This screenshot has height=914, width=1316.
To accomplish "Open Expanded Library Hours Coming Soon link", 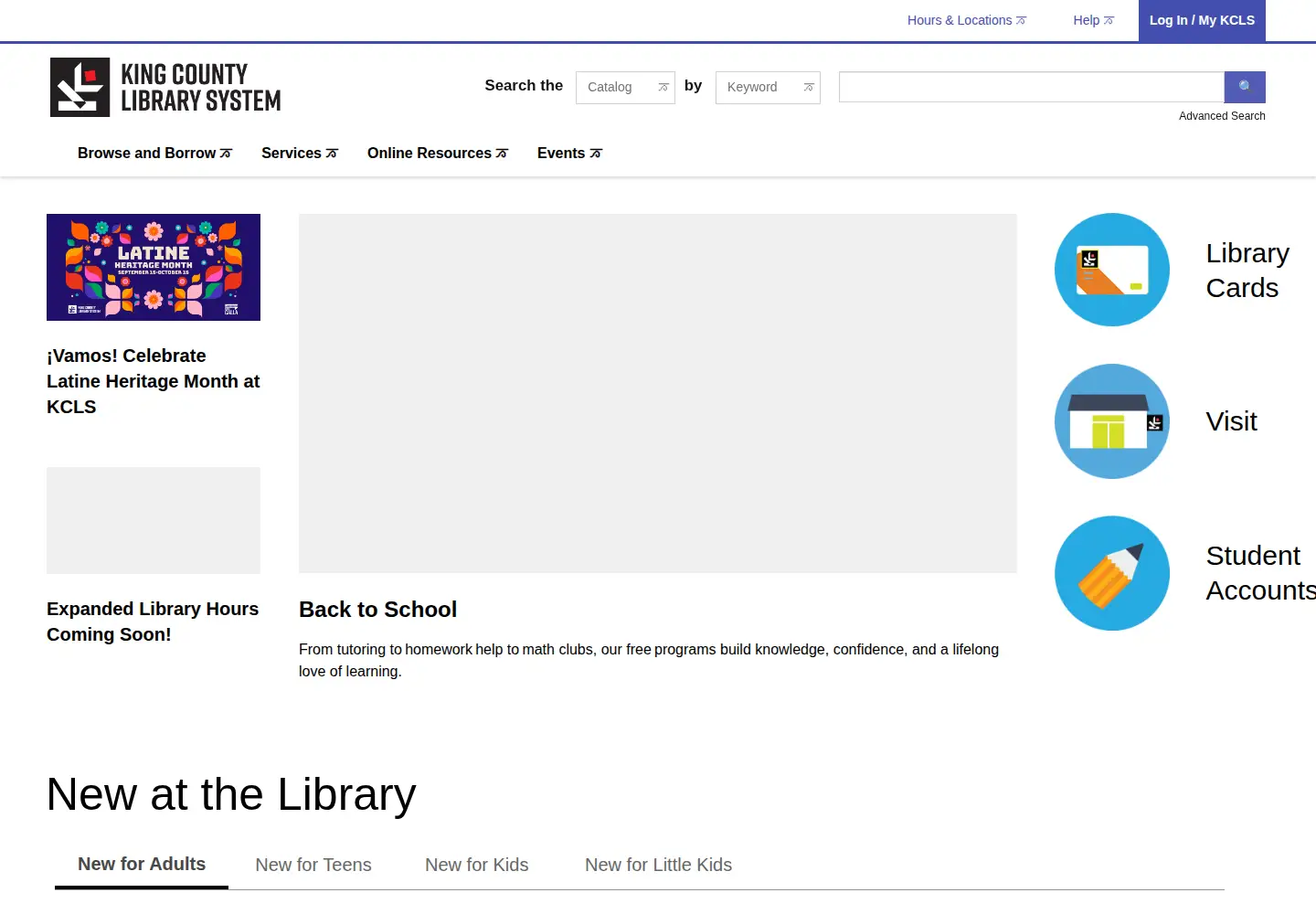I will pyautogui.click(x=153, y=622).
